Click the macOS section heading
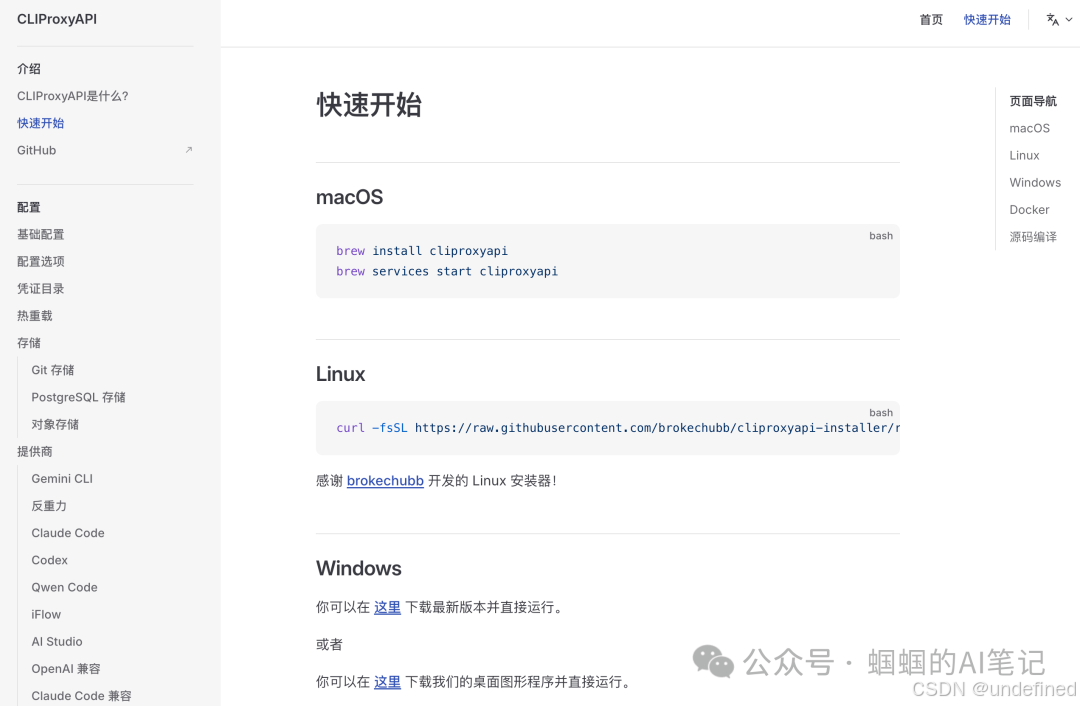1080x706 pixels. click(x=349, y=197)
